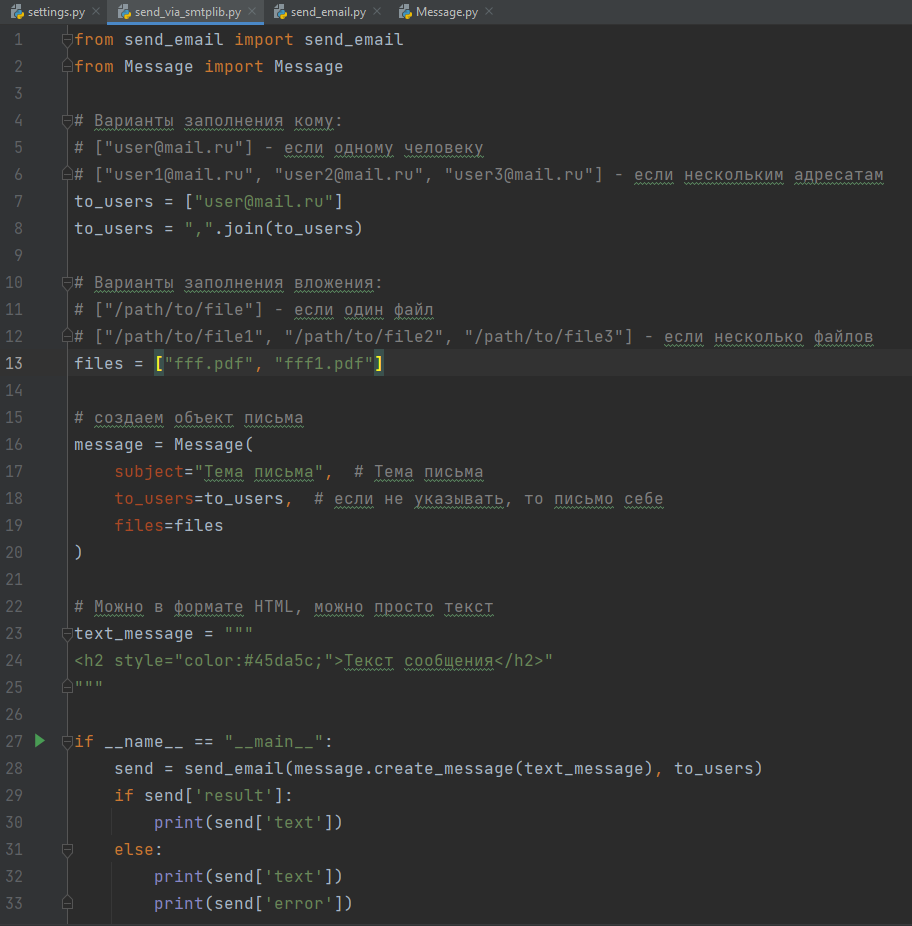The image size is (912, 926).
Task: Click comment "если нескольким адресатам" on line 6
Action: tap(758, 174)
